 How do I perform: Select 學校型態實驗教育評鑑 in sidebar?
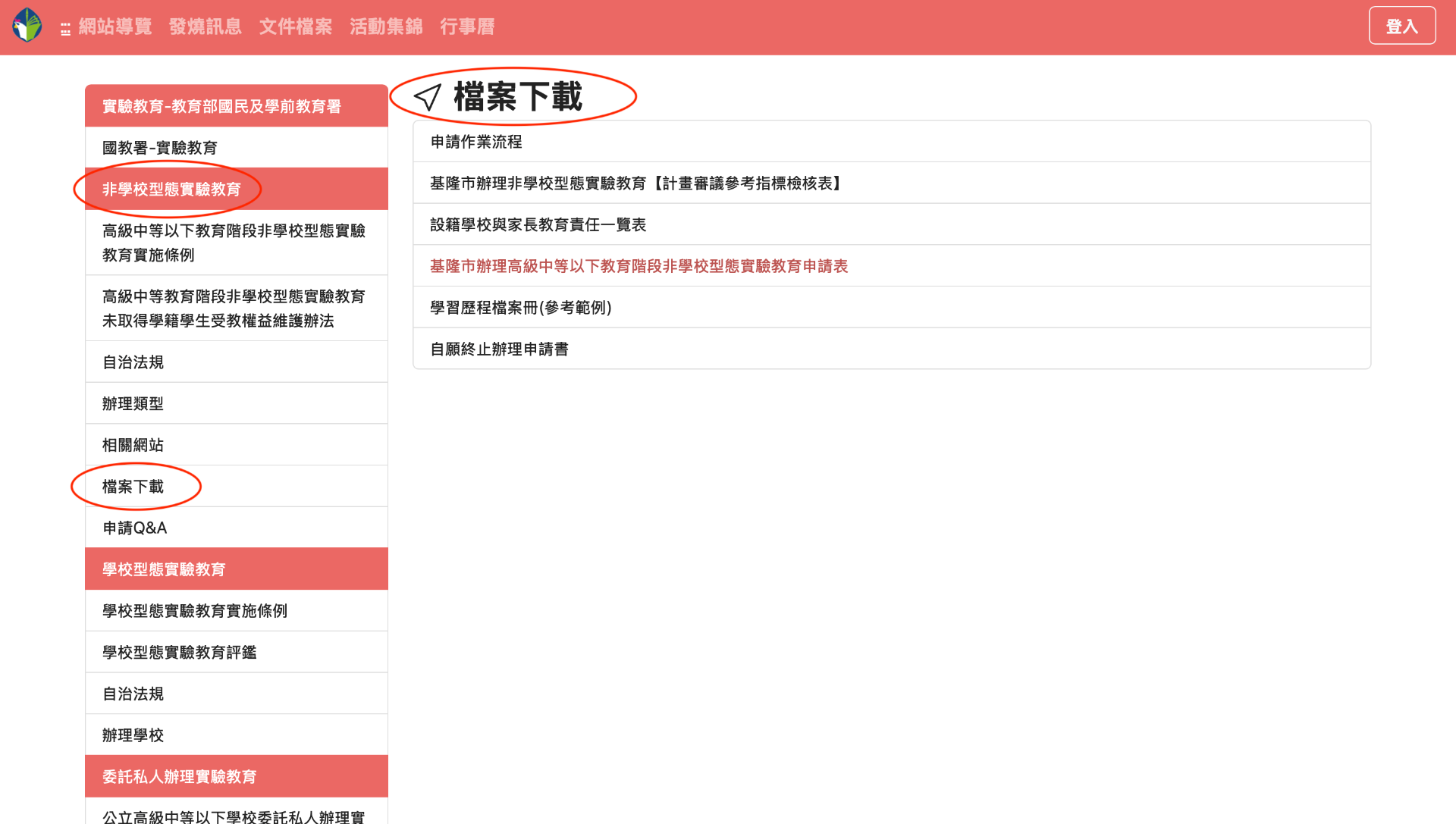(180, 653)
